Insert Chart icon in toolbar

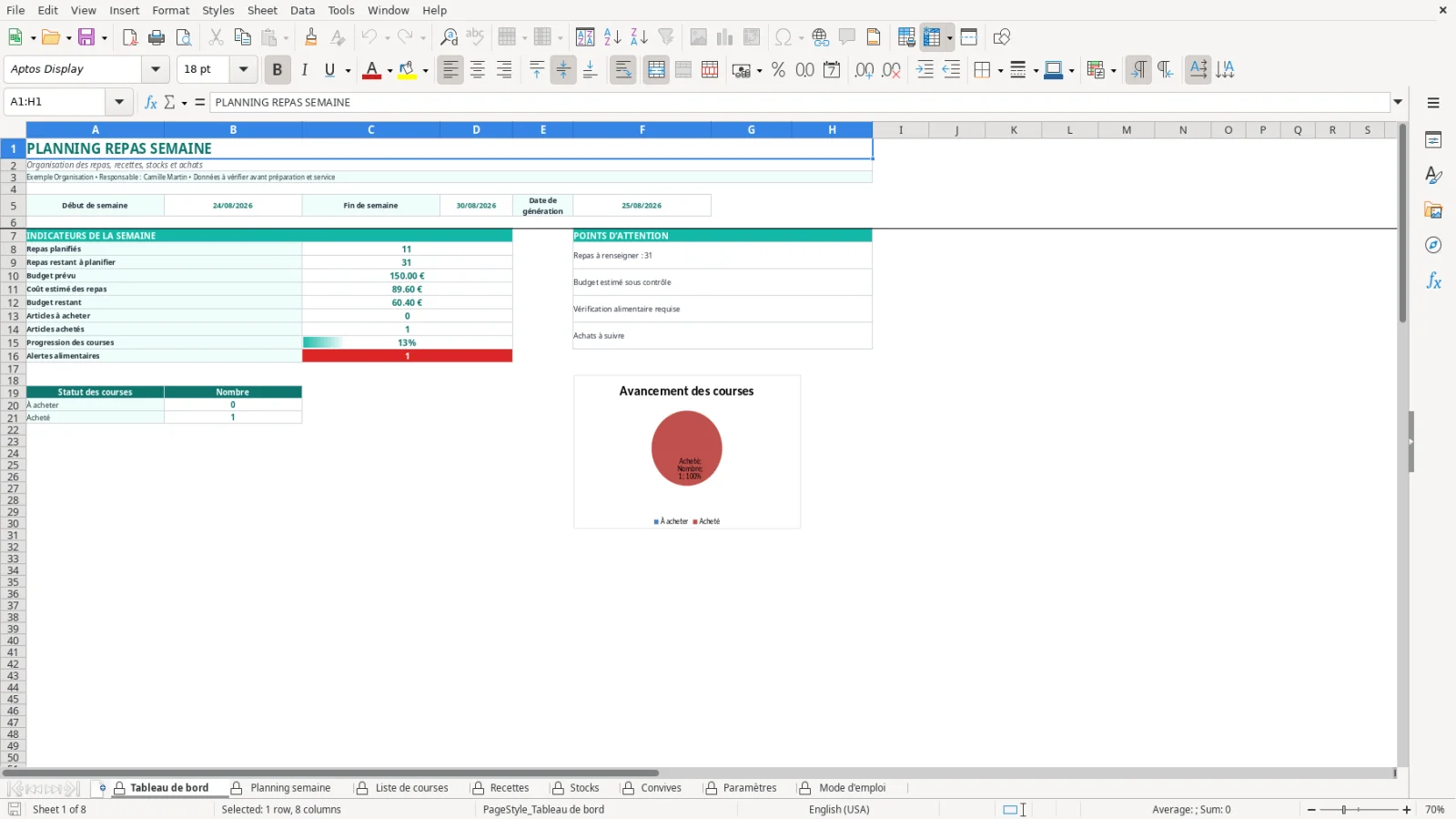724,37
